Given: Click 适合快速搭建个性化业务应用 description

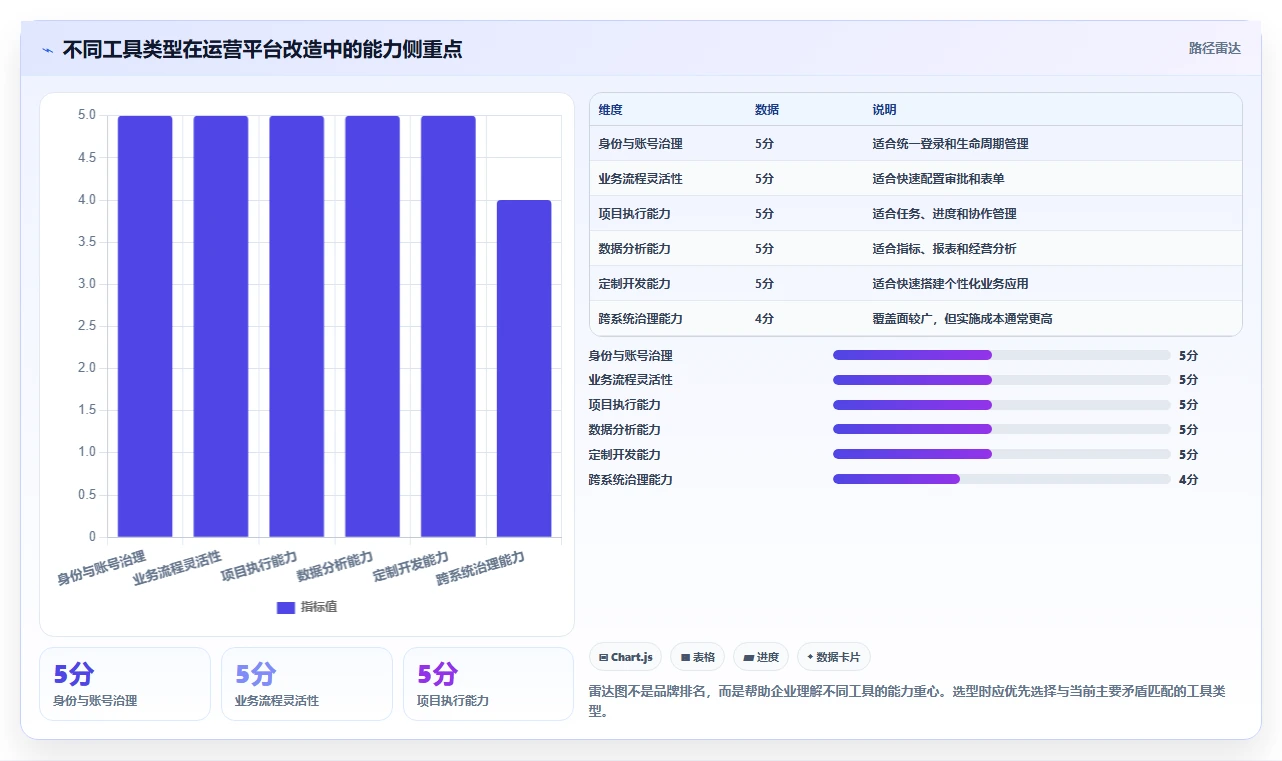Looking at the screenshot, I should tap(950, 284).
